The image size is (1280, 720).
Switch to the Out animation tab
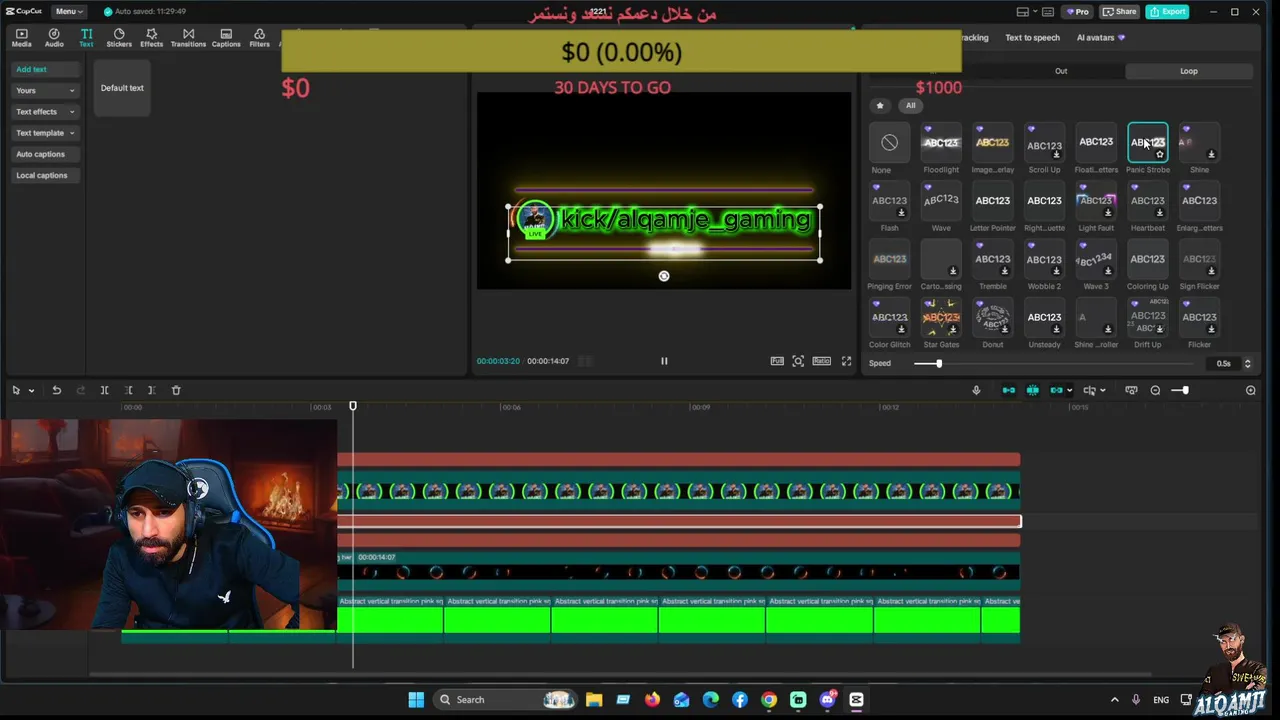point(1061,71)
